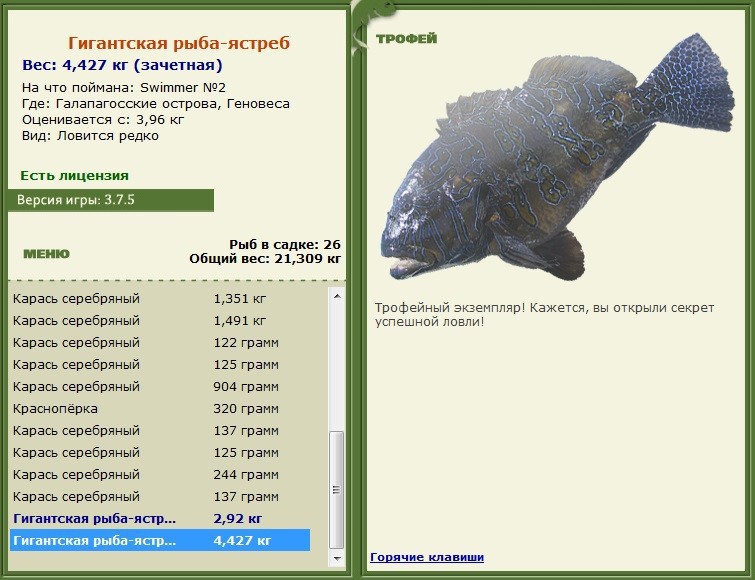Select the Карась серебряный 904 грамм row
This screenshot has height=580, width=755.
(160, 387)
